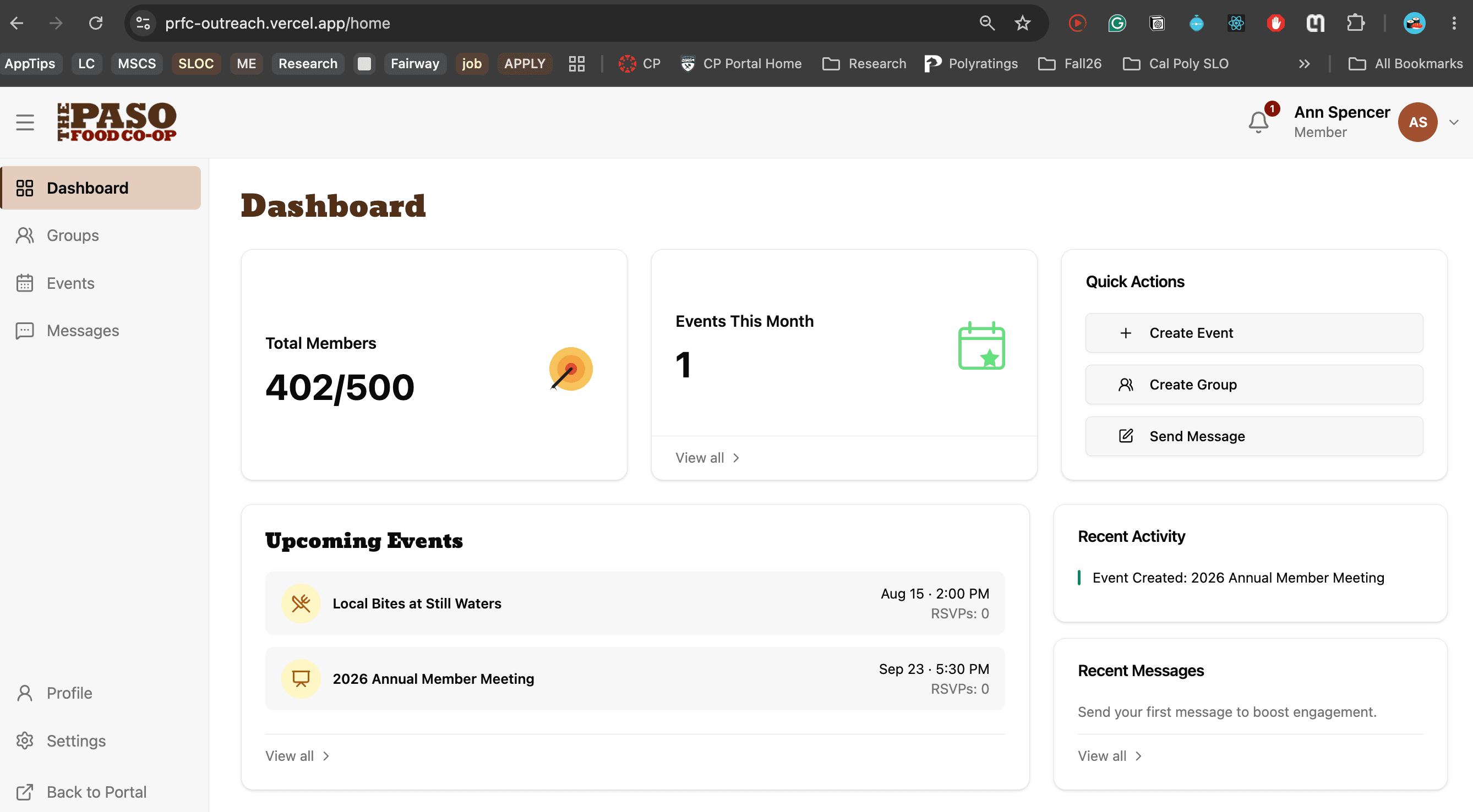Open the 2026 Annual Member Meeting event row
Screen dimensions: 1473x812
635,679
